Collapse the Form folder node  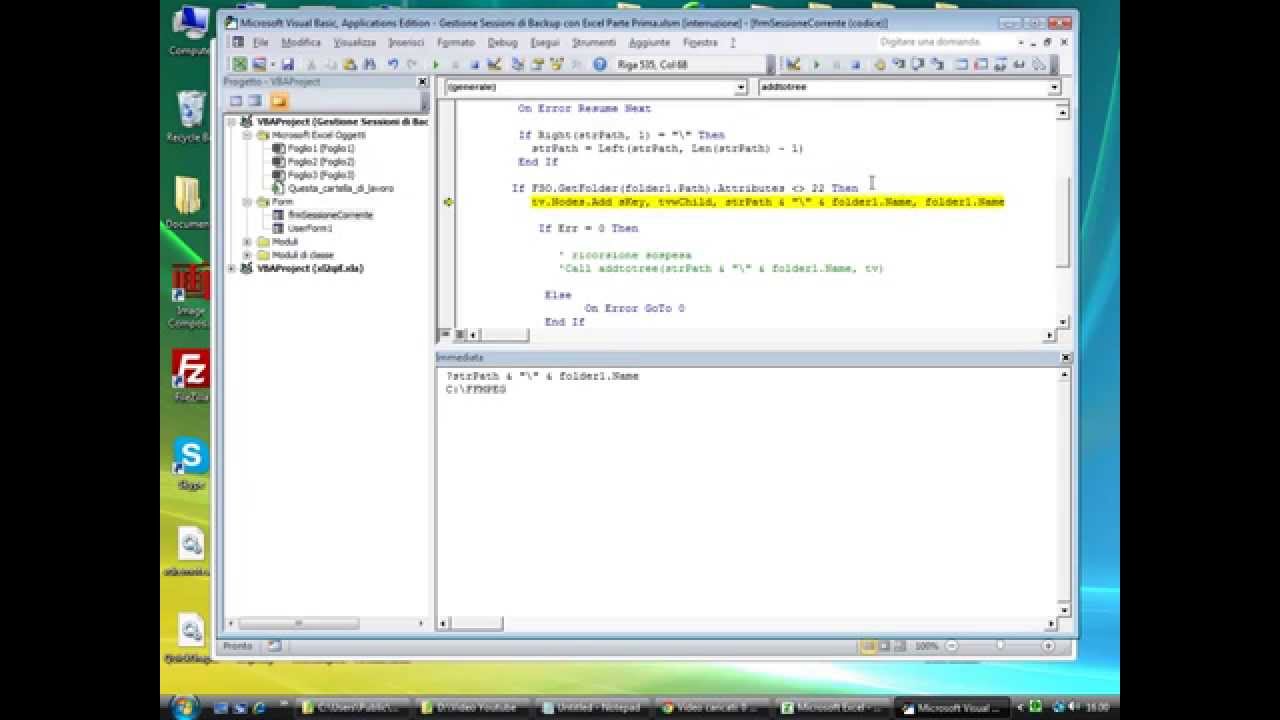(x=247, y=202)
